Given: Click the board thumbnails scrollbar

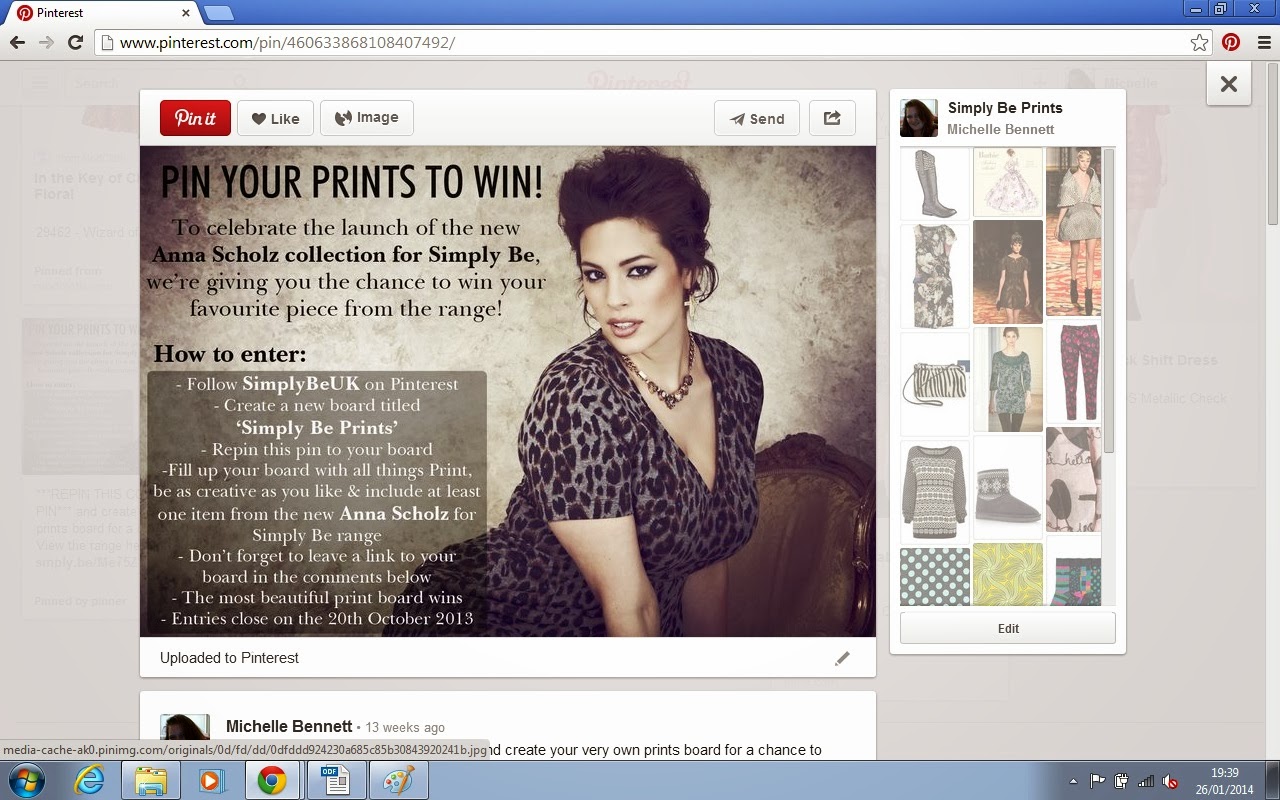Looking at the screenshot, I should click(x=1108, y=300).
